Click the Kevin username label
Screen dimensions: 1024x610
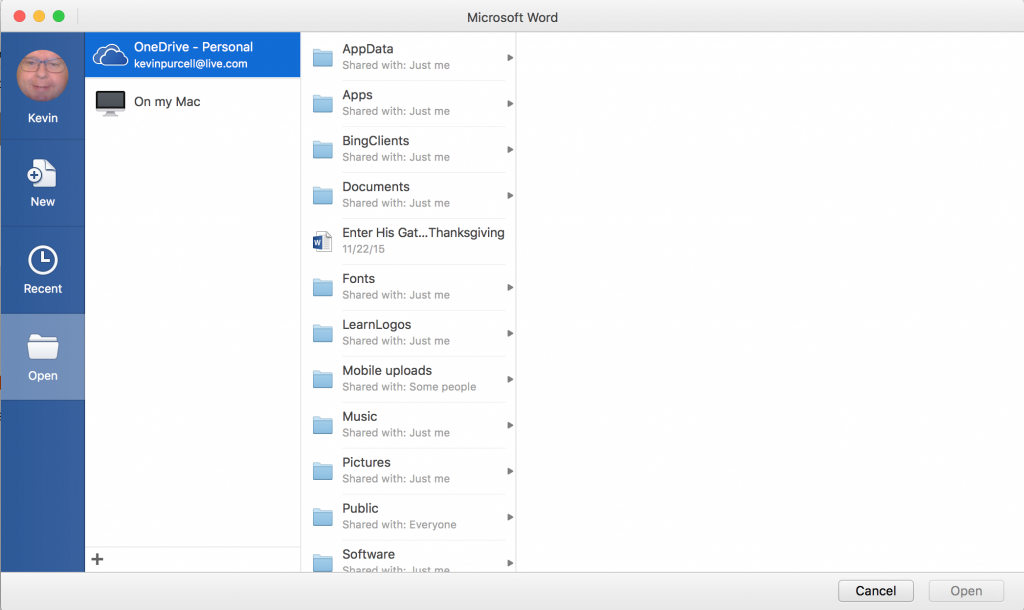(42, 118)
